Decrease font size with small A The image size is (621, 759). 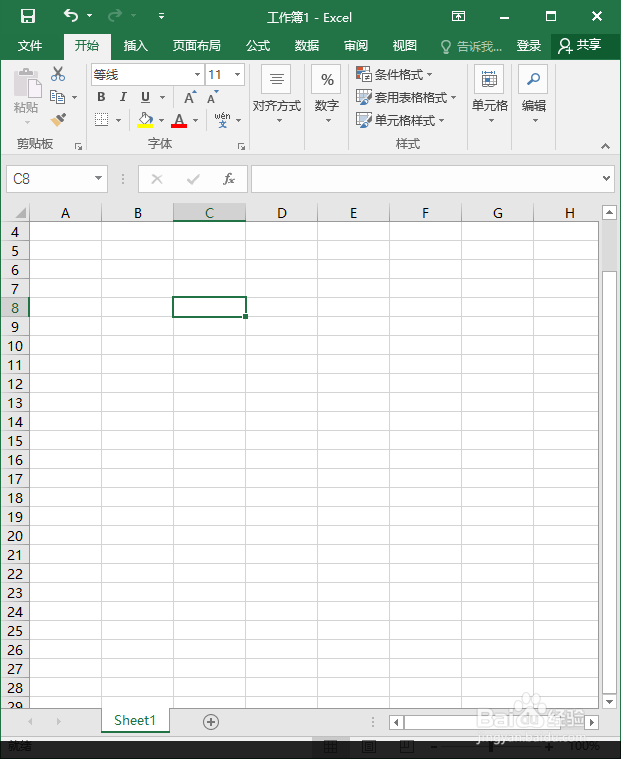click(212, 97)
